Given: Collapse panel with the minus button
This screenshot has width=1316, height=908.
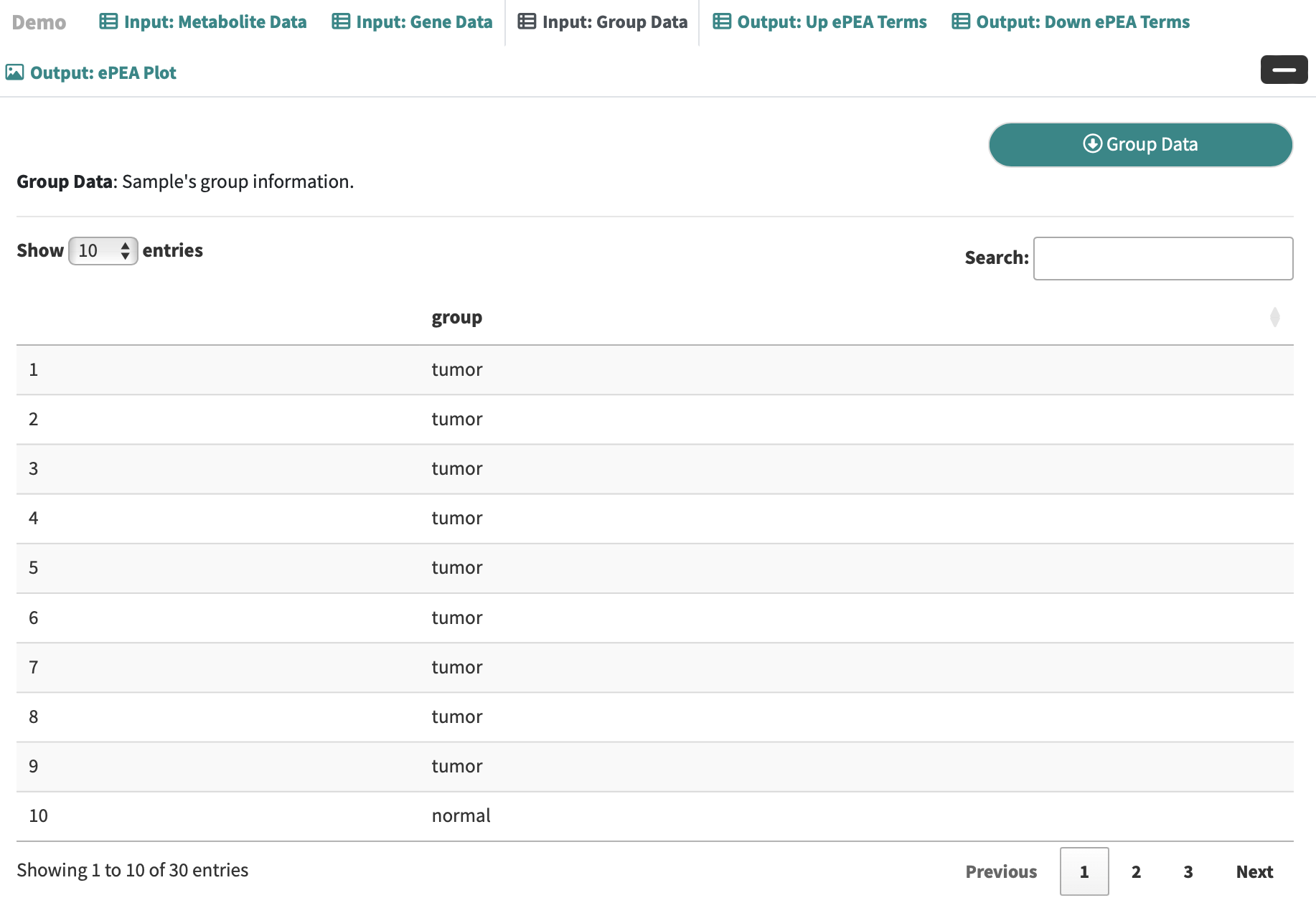Looking at the screenshot, I should pyautogui.click(x=1284, y=70).
